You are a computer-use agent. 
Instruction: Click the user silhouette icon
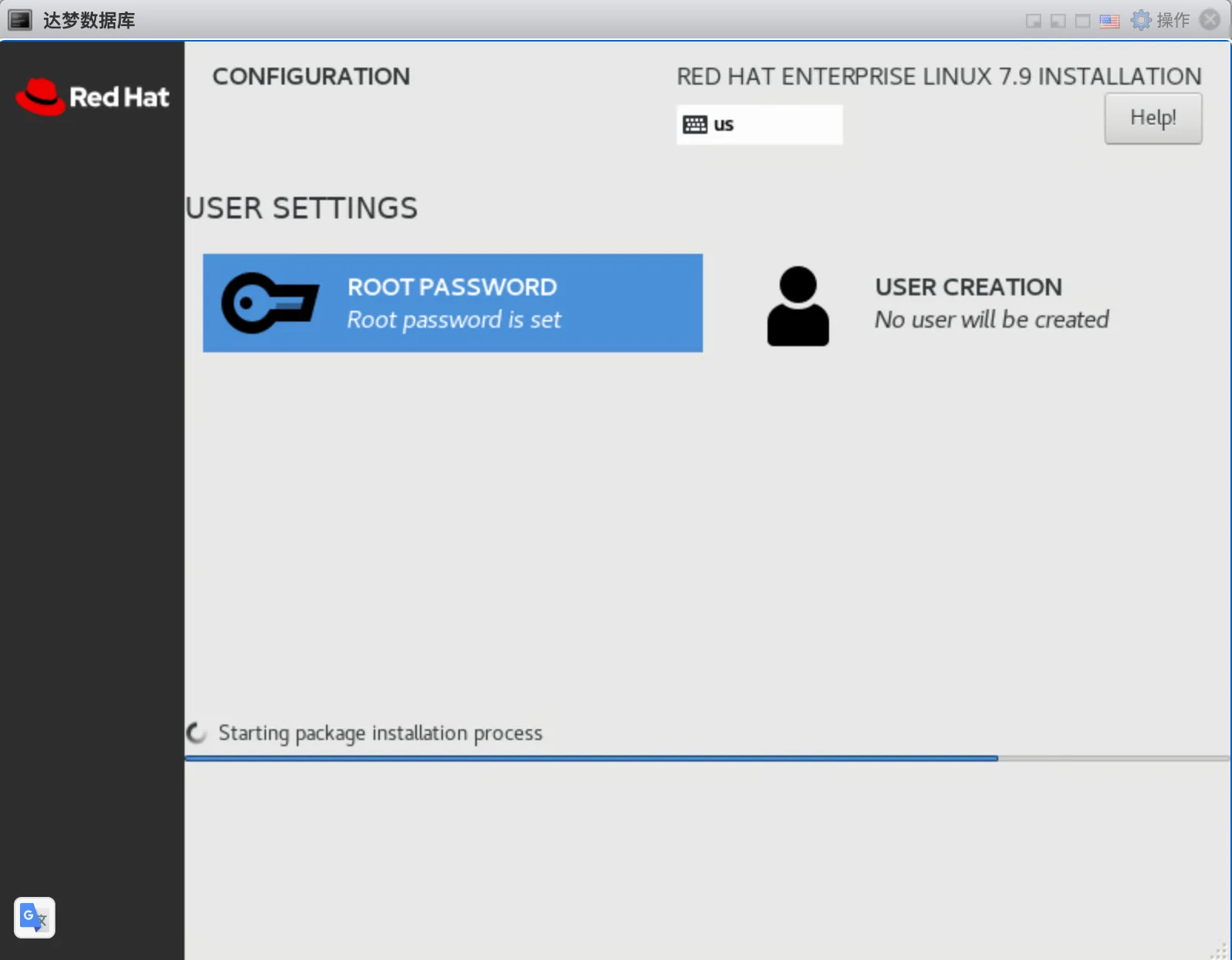pos(797,305)
